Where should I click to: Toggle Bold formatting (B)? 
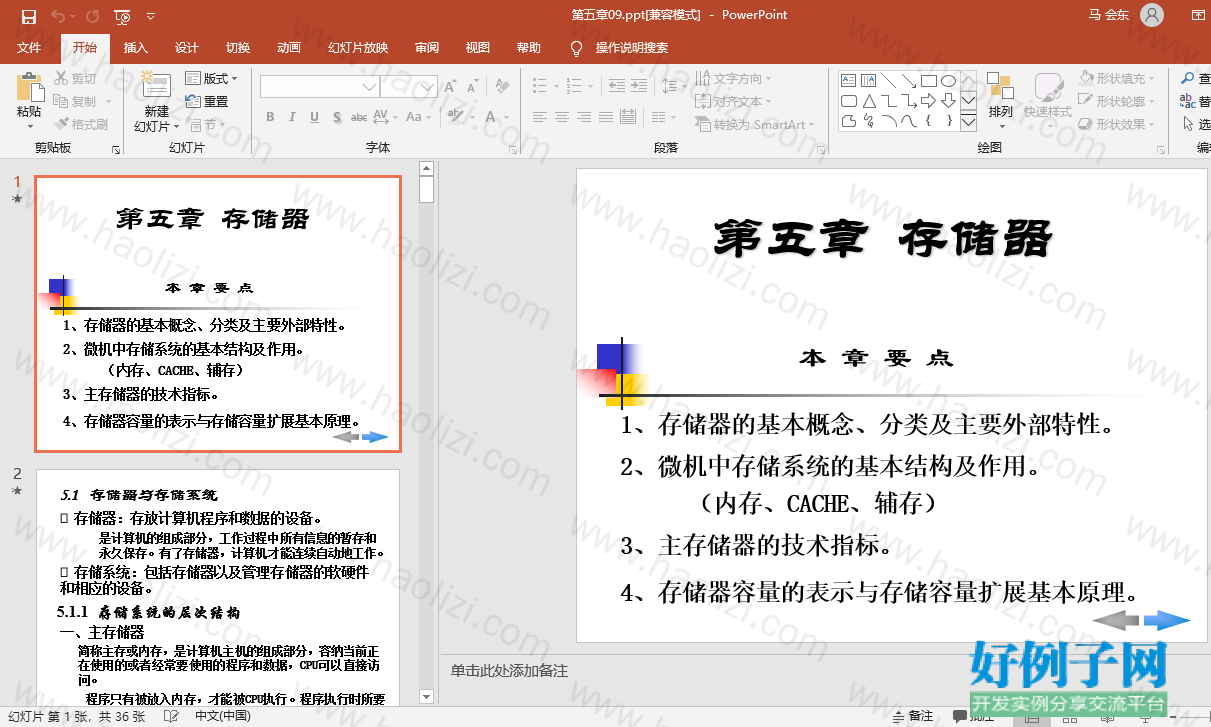coord(270,117)
